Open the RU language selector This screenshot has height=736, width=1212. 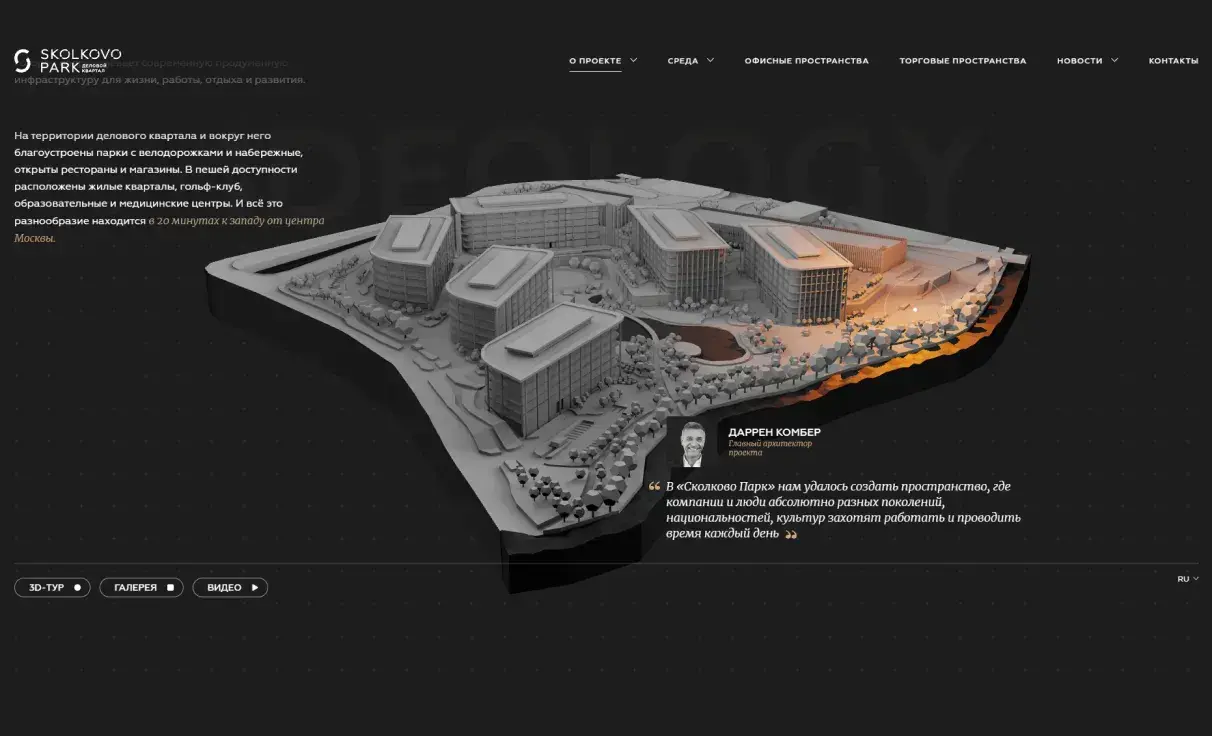(1188, 579)
